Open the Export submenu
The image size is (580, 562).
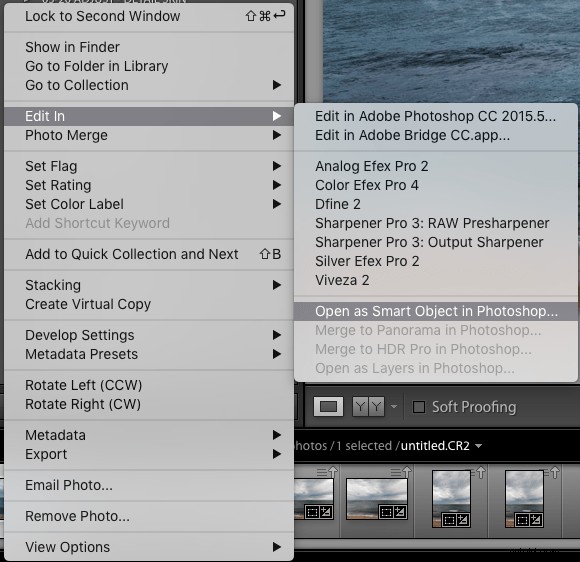tap(149, 454)
